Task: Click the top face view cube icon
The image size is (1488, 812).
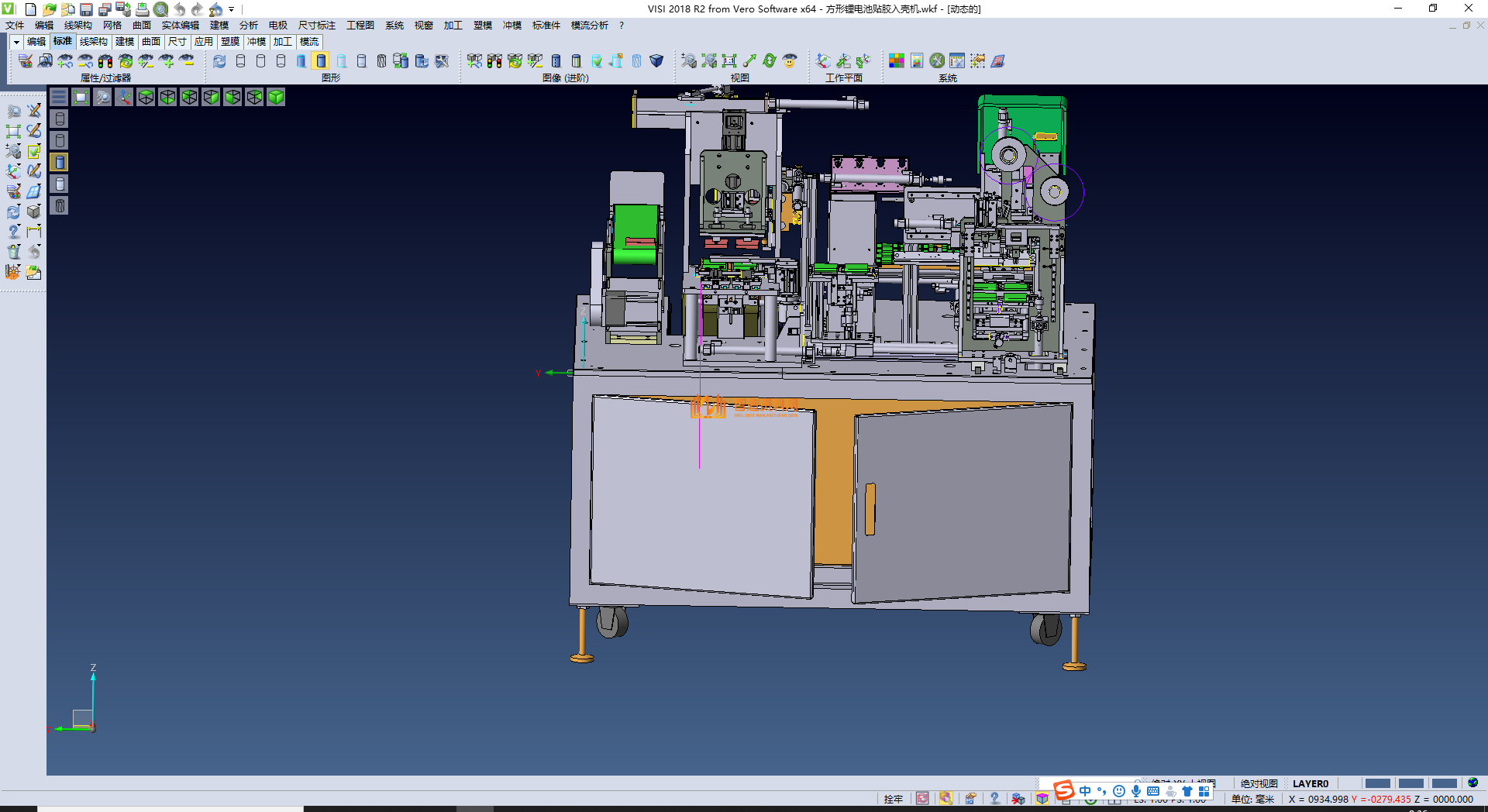Action: (146, 97)
